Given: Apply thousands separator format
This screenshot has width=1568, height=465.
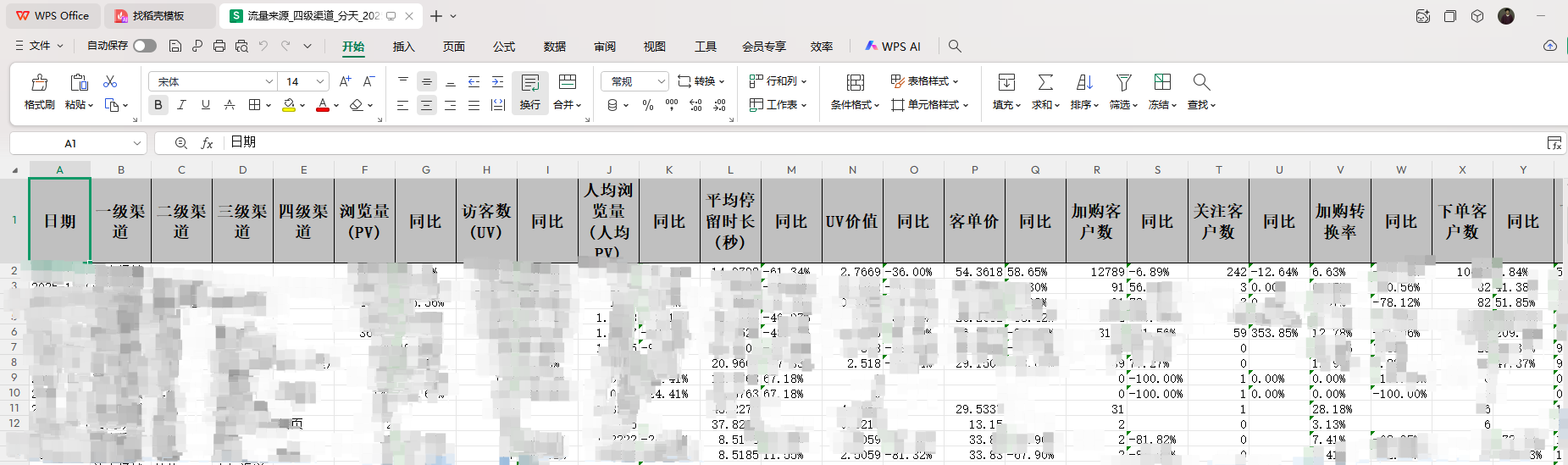Looking at the screenshot, I should tap(672, 105).
